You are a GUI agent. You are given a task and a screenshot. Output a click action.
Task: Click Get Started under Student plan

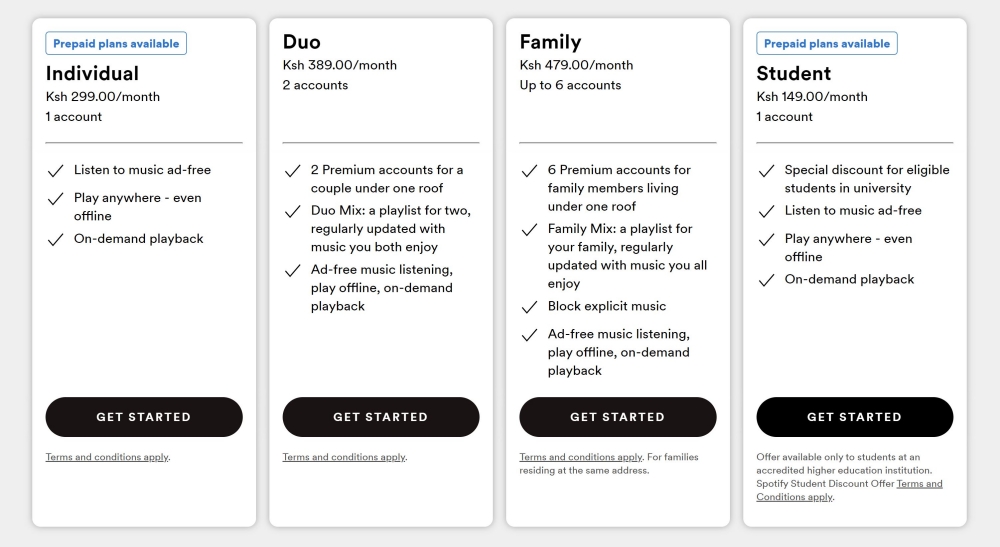[855, 417]
